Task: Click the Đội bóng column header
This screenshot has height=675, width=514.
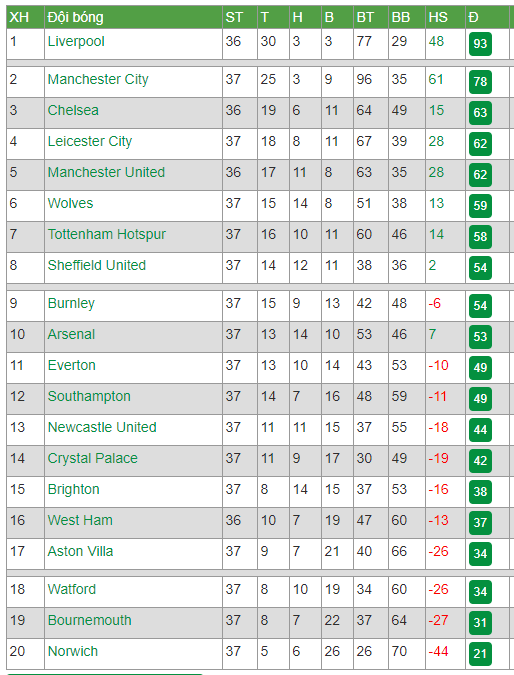Action: pyautogui.click(x=75, y=17)
